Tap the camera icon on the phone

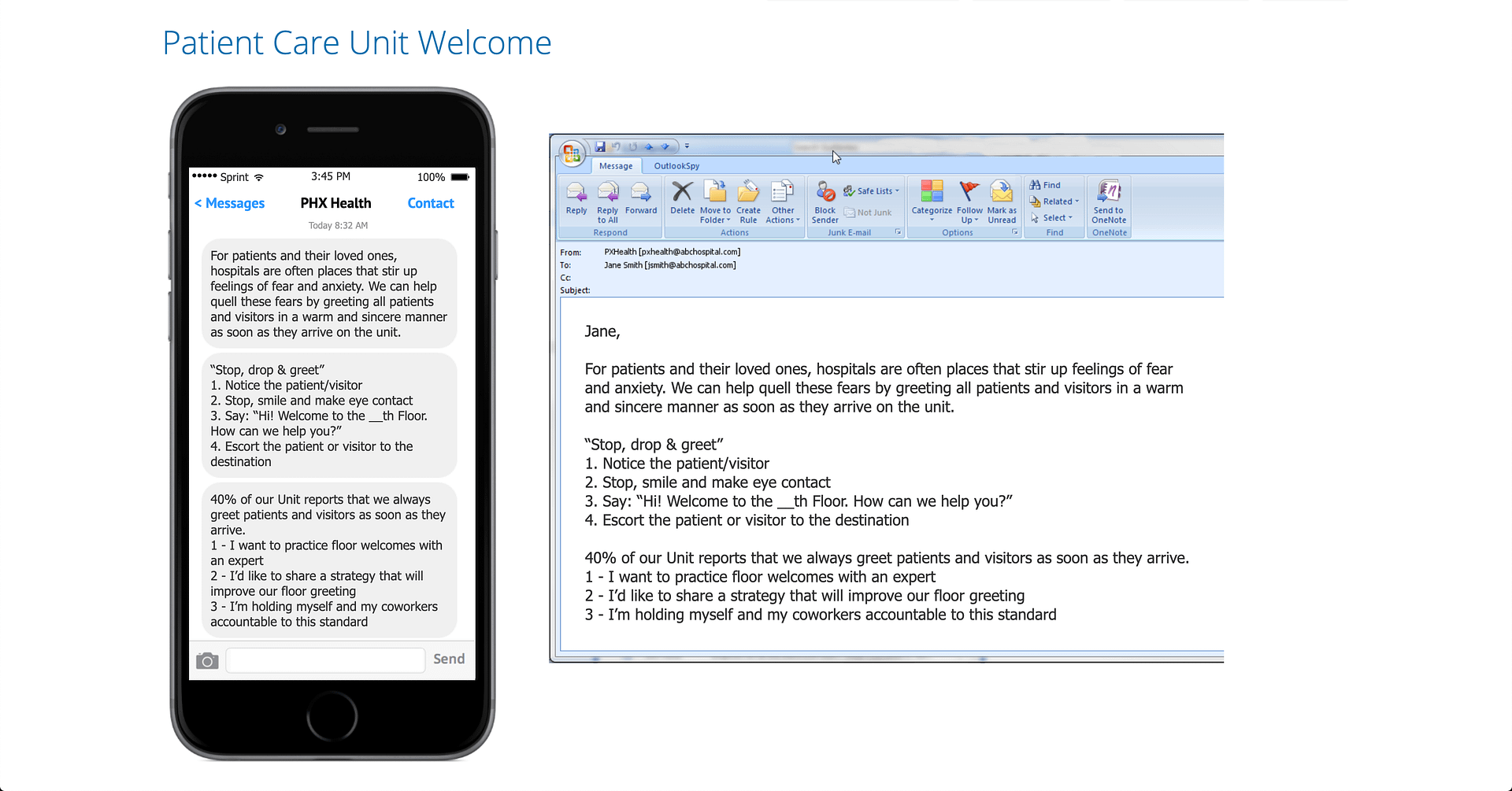(x=207, y=660)
